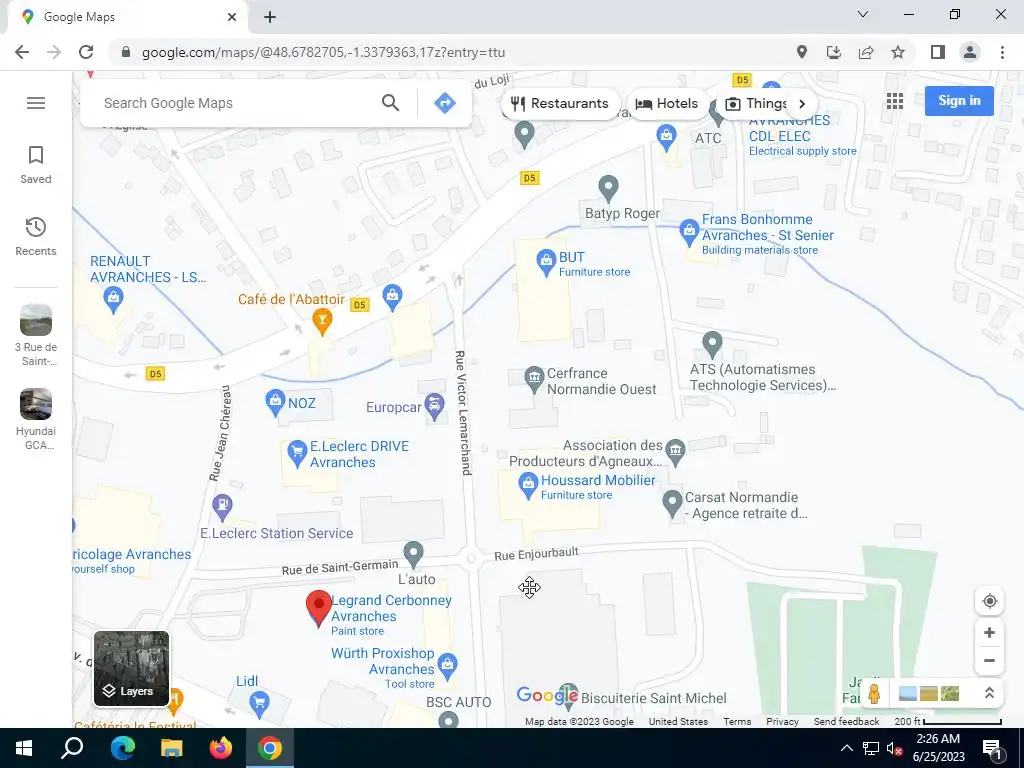
Task: Select the Carsat Normandie marker
Action: click(672, 504)
